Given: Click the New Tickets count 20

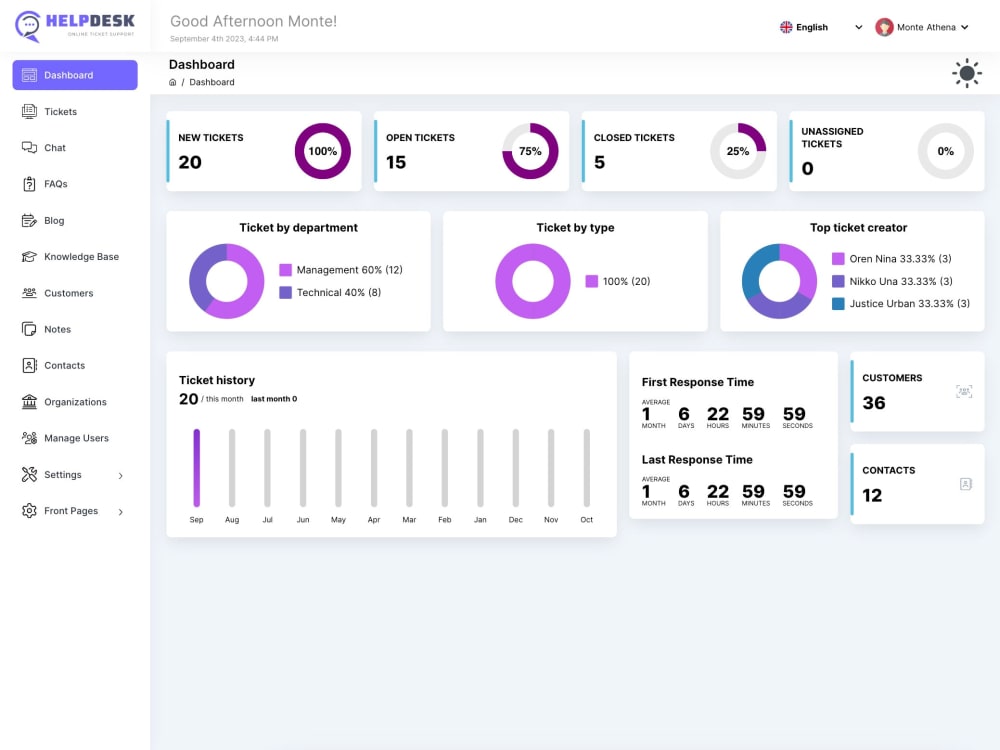Looking at the screenshot, I should (190, 163).
